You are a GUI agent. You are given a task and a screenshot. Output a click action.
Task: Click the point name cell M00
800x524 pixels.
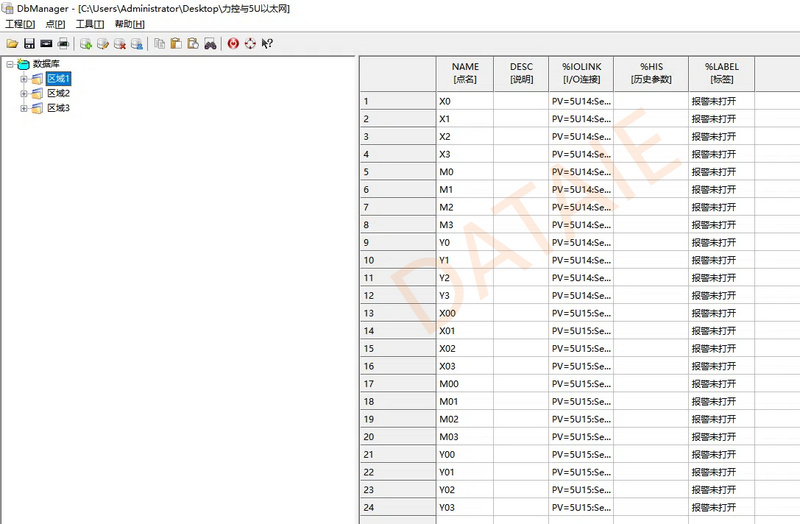pyautogui.click(x=465, y=384)
